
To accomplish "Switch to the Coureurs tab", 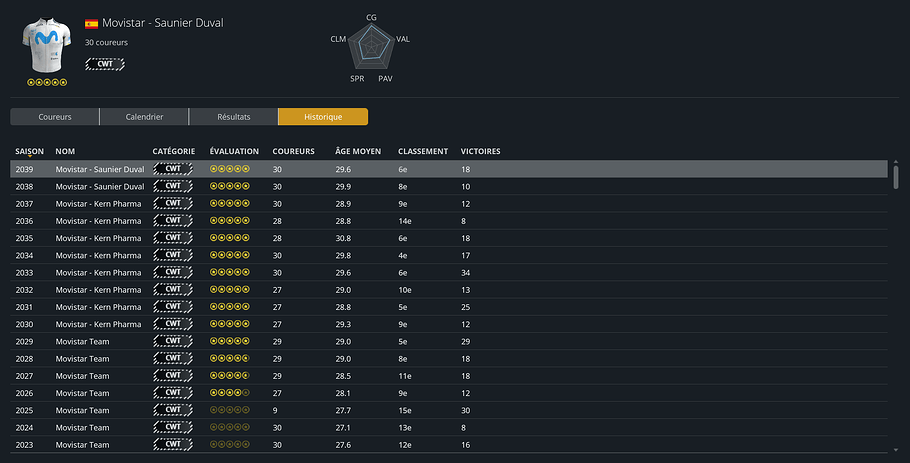I will [55, 117].
